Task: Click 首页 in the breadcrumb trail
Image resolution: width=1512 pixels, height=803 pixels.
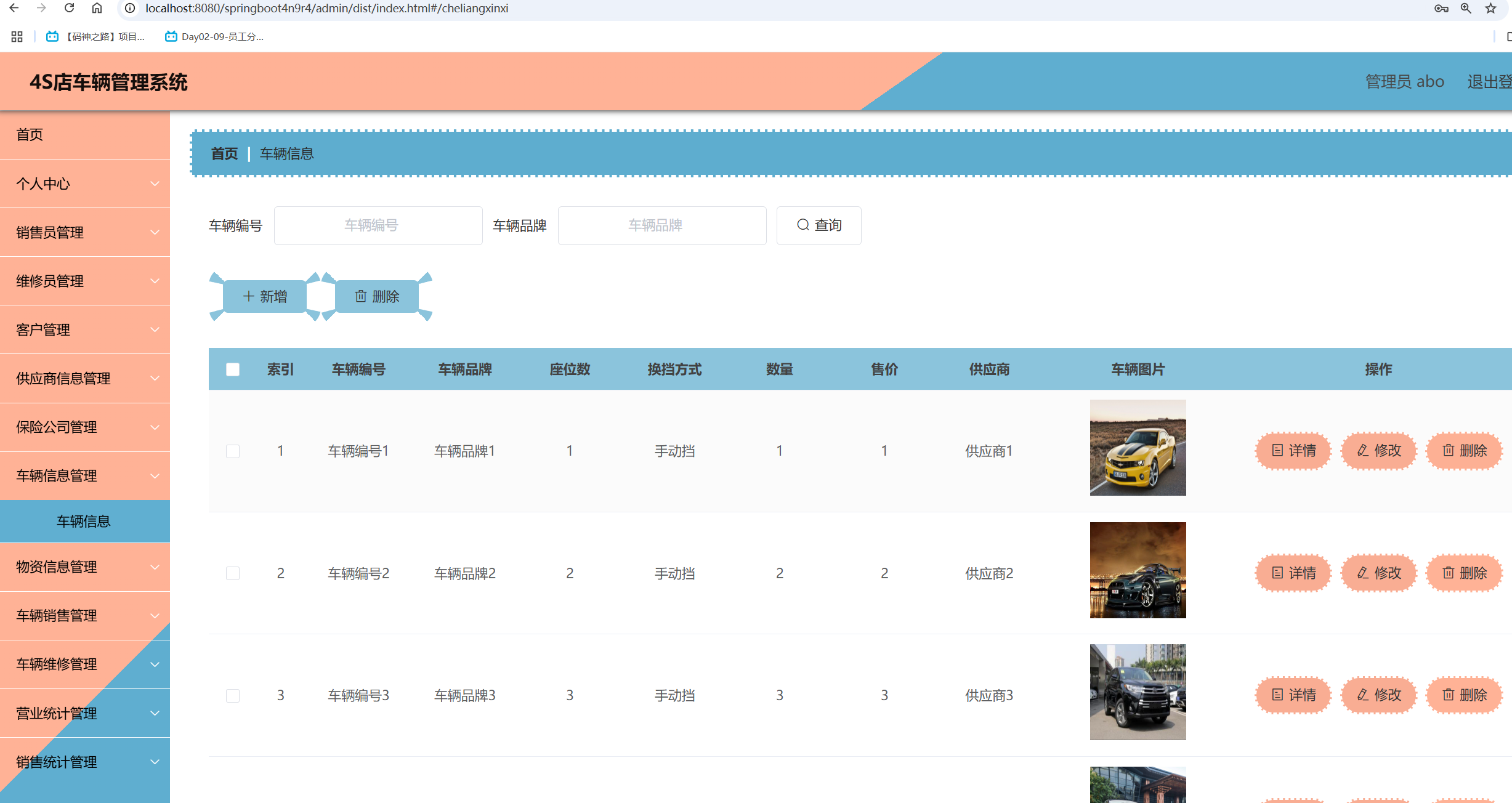Action: pos(224,153)
